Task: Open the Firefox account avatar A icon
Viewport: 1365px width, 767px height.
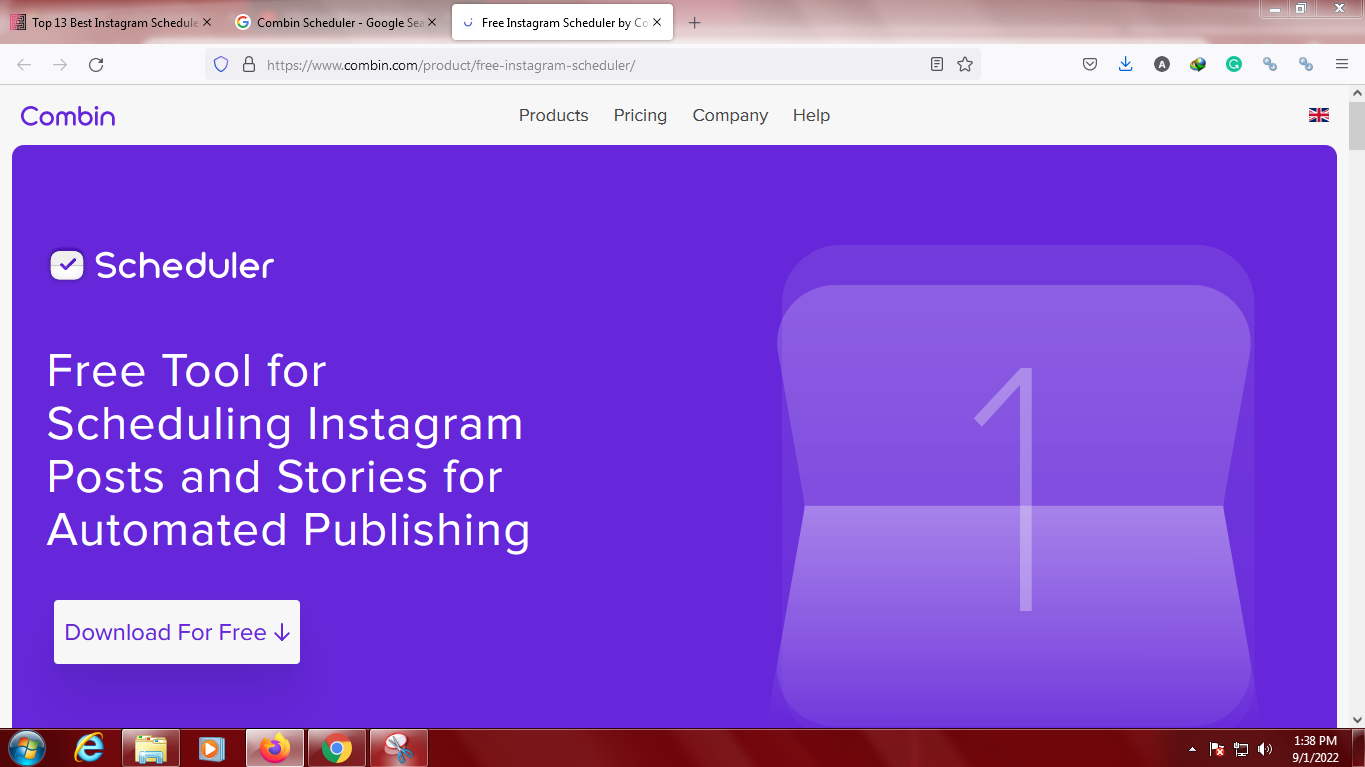Action: point(1162,64)
